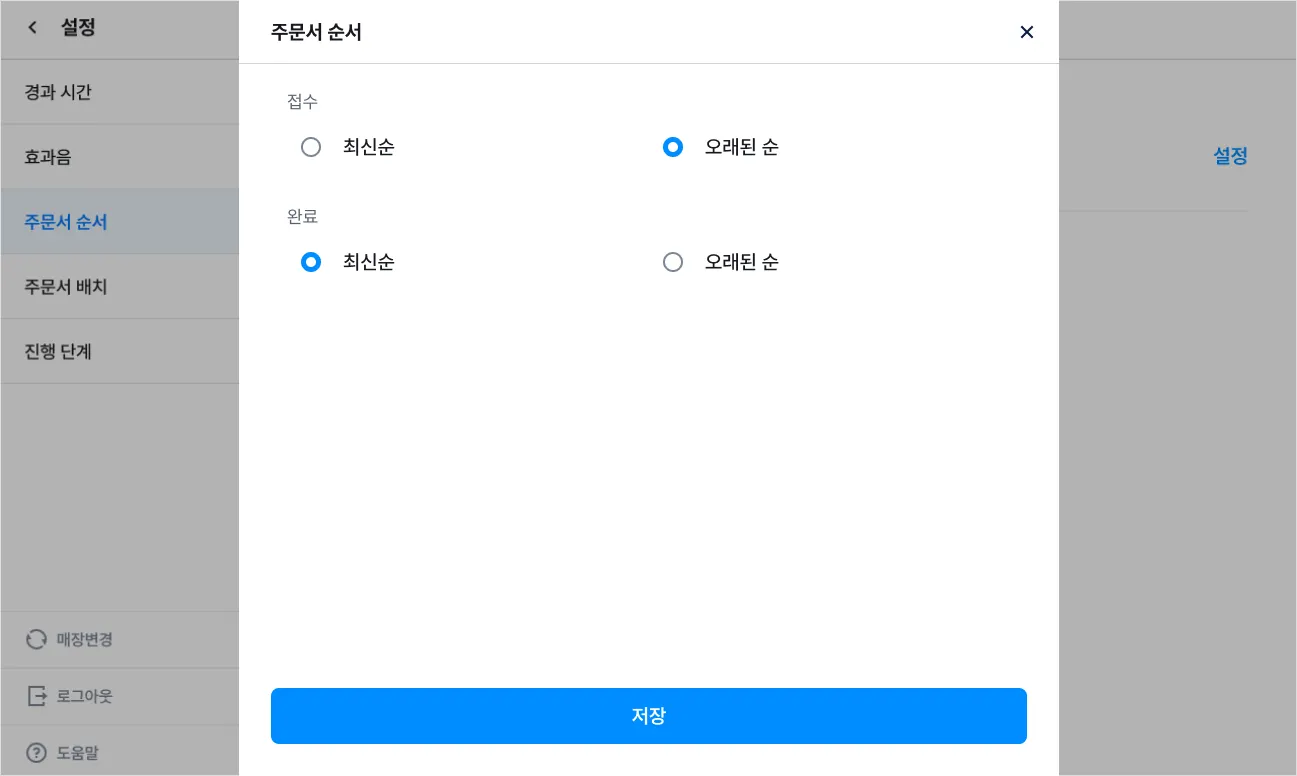The width and height of the screenshot is (1297, 776).
Task: Click the 설정 page title in the header
Action: tap(78, 28)
